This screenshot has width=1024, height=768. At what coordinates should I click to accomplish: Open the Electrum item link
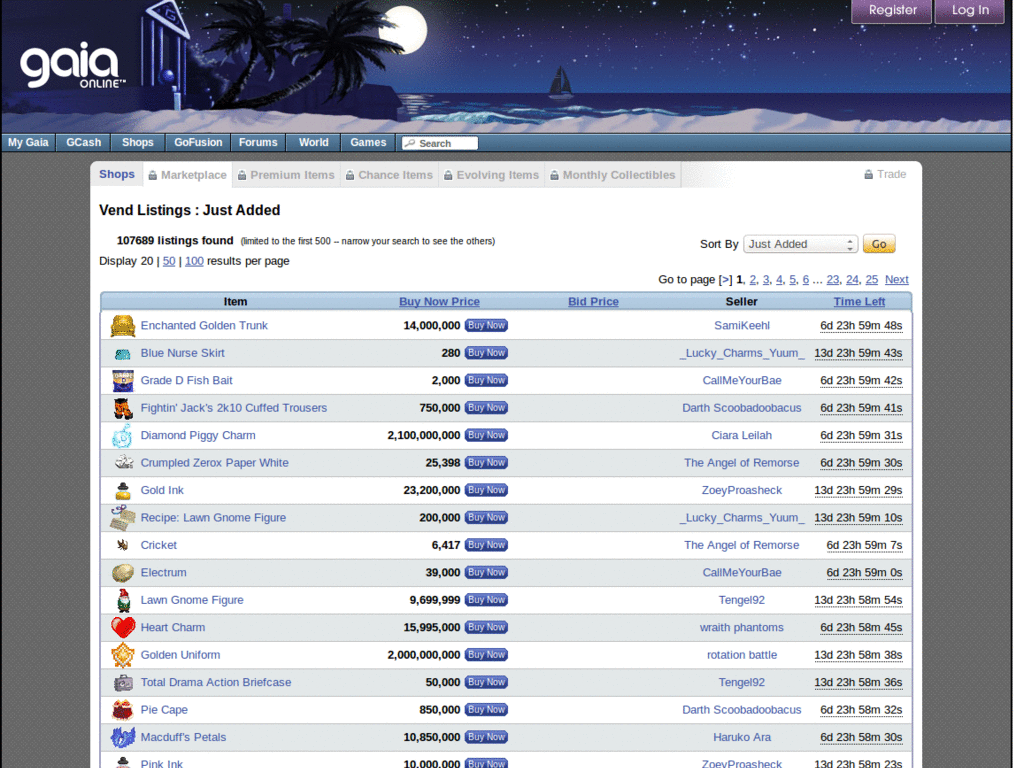163,573
